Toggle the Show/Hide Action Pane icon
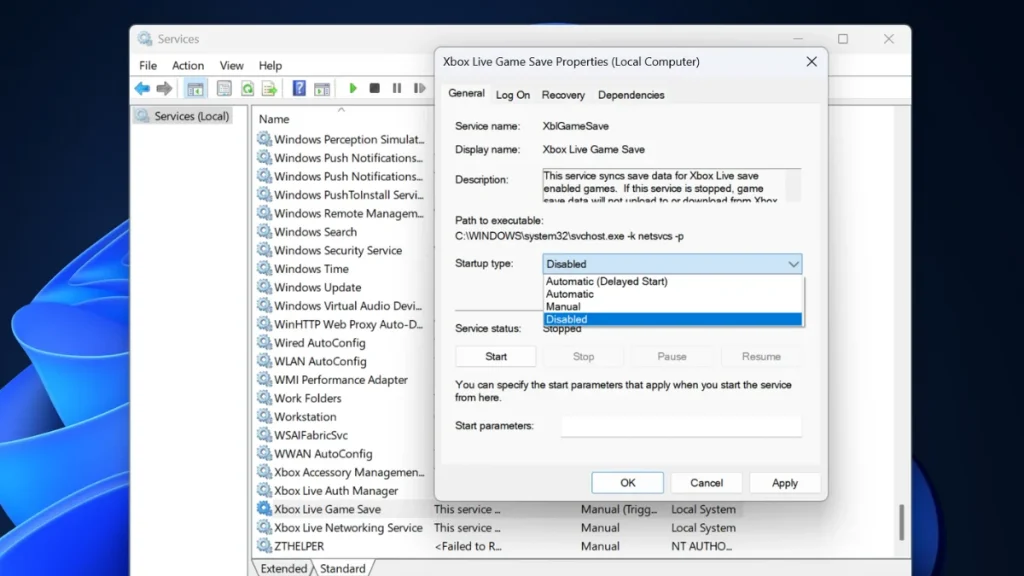Screen dimensions: 1024x576 (322, 88)
